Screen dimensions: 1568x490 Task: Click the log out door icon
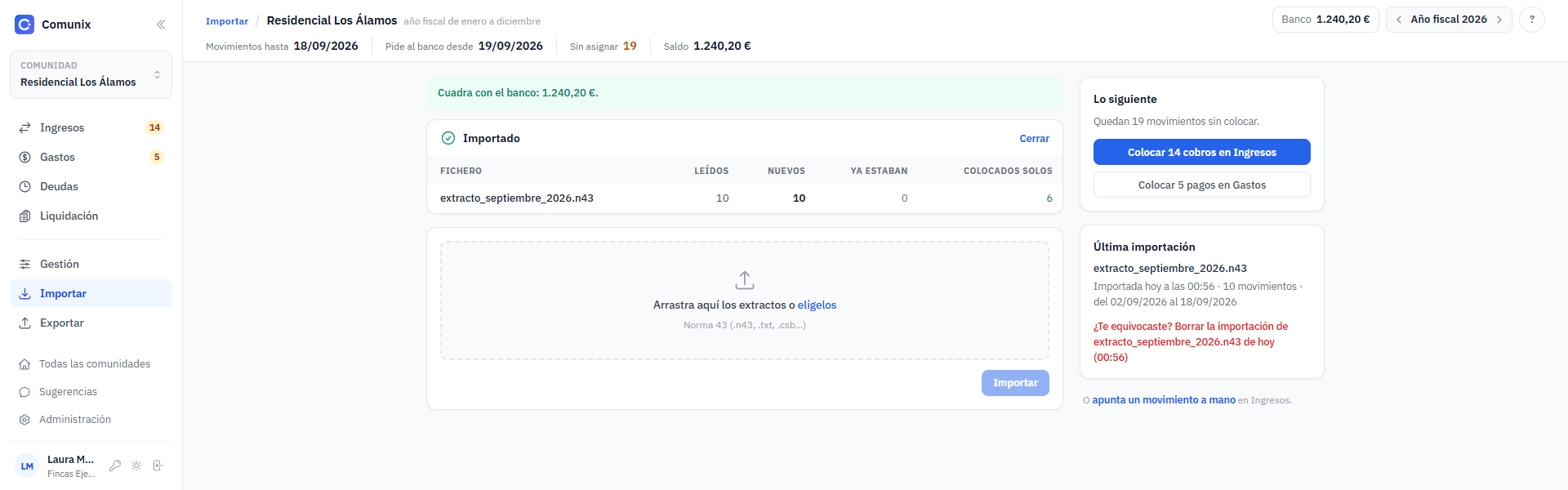coord(158,465)
